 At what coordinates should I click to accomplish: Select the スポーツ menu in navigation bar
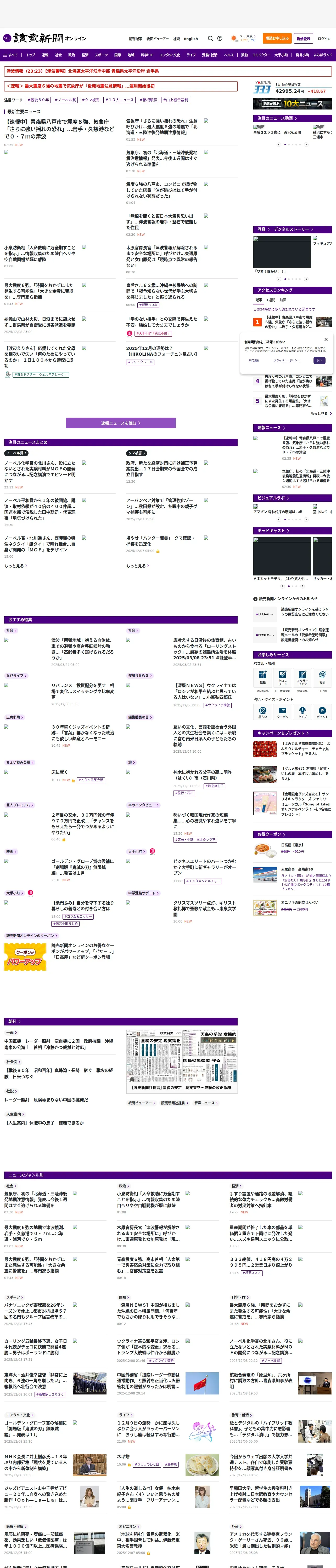pyautogui.click(x=101, y=55)
